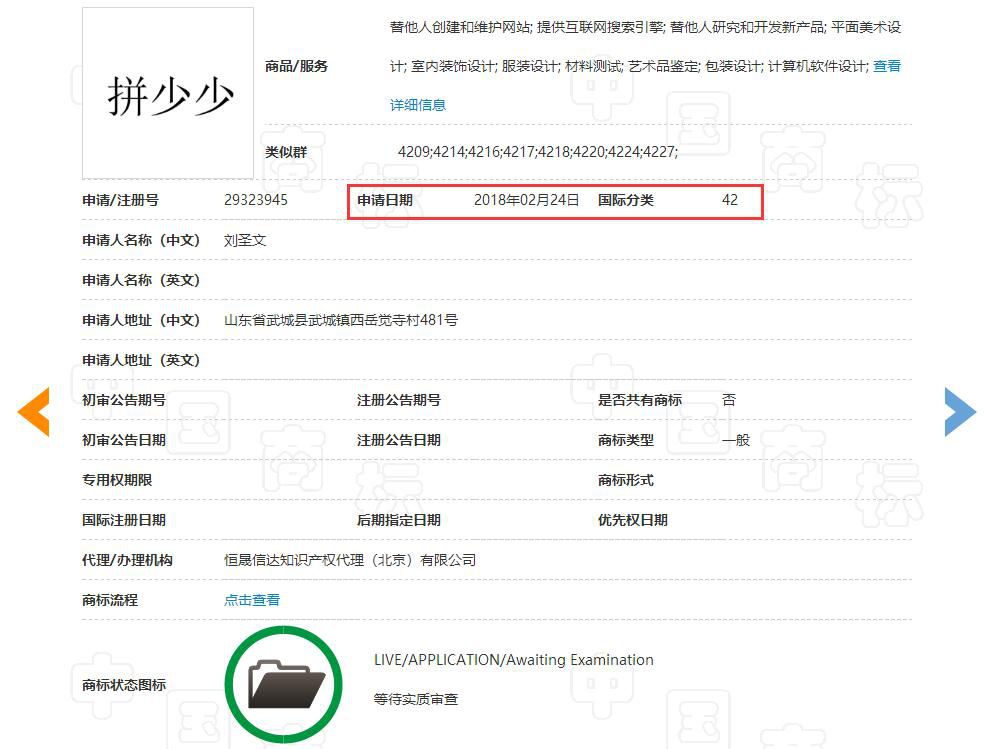The width and height of the screenshot is (997, 749).
Task: Click the 申请人名称（中文） label
Action: coord(141,240)
